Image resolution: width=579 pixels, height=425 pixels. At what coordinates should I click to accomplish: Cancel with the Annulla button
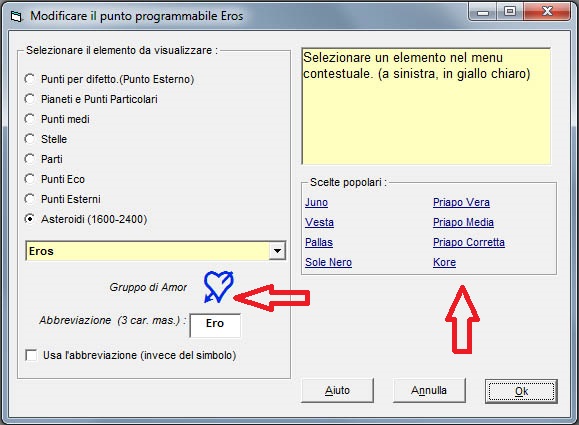429,390
